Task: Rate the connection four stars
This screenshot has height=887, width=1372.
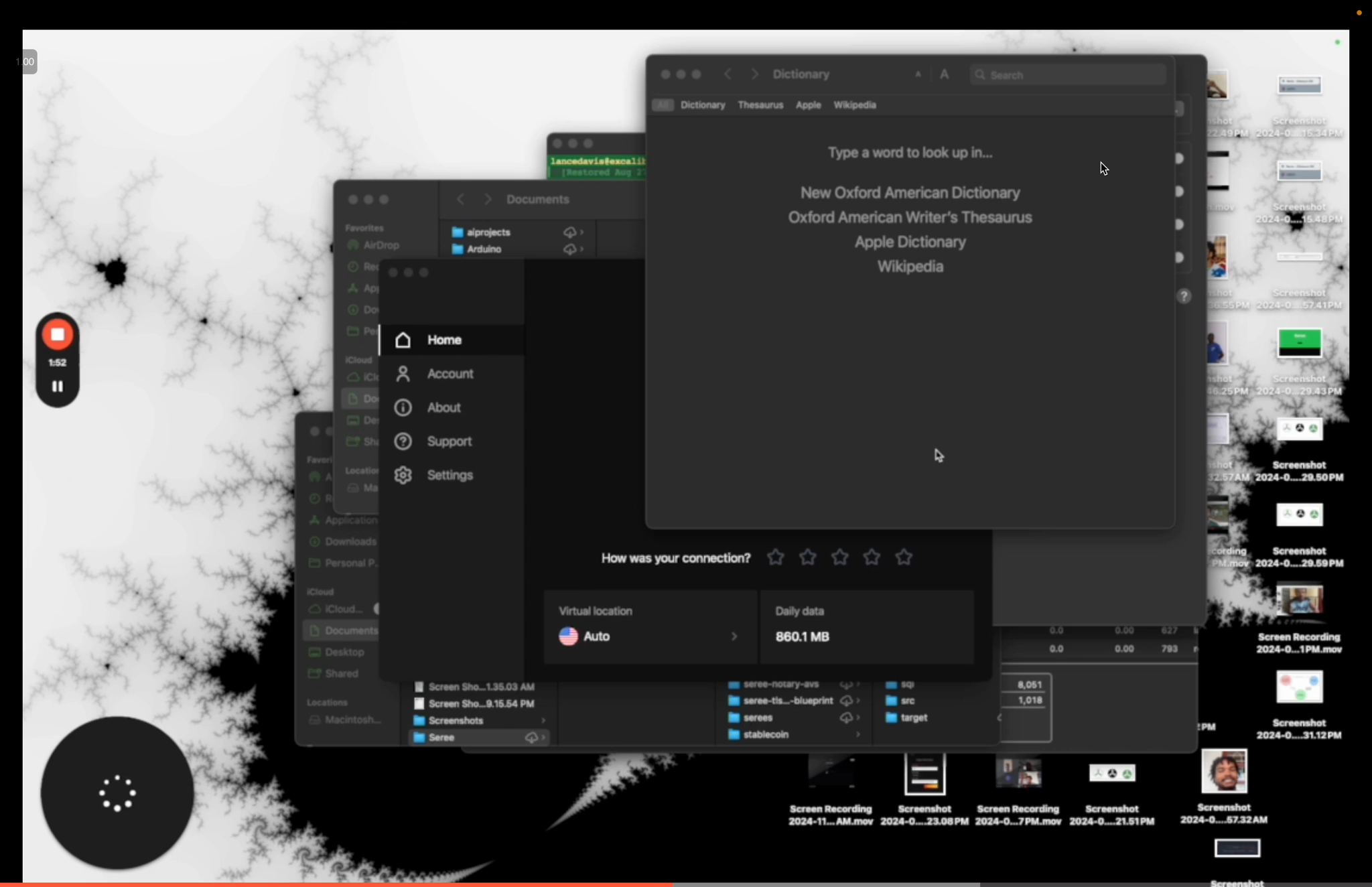Action: (872, 557)
